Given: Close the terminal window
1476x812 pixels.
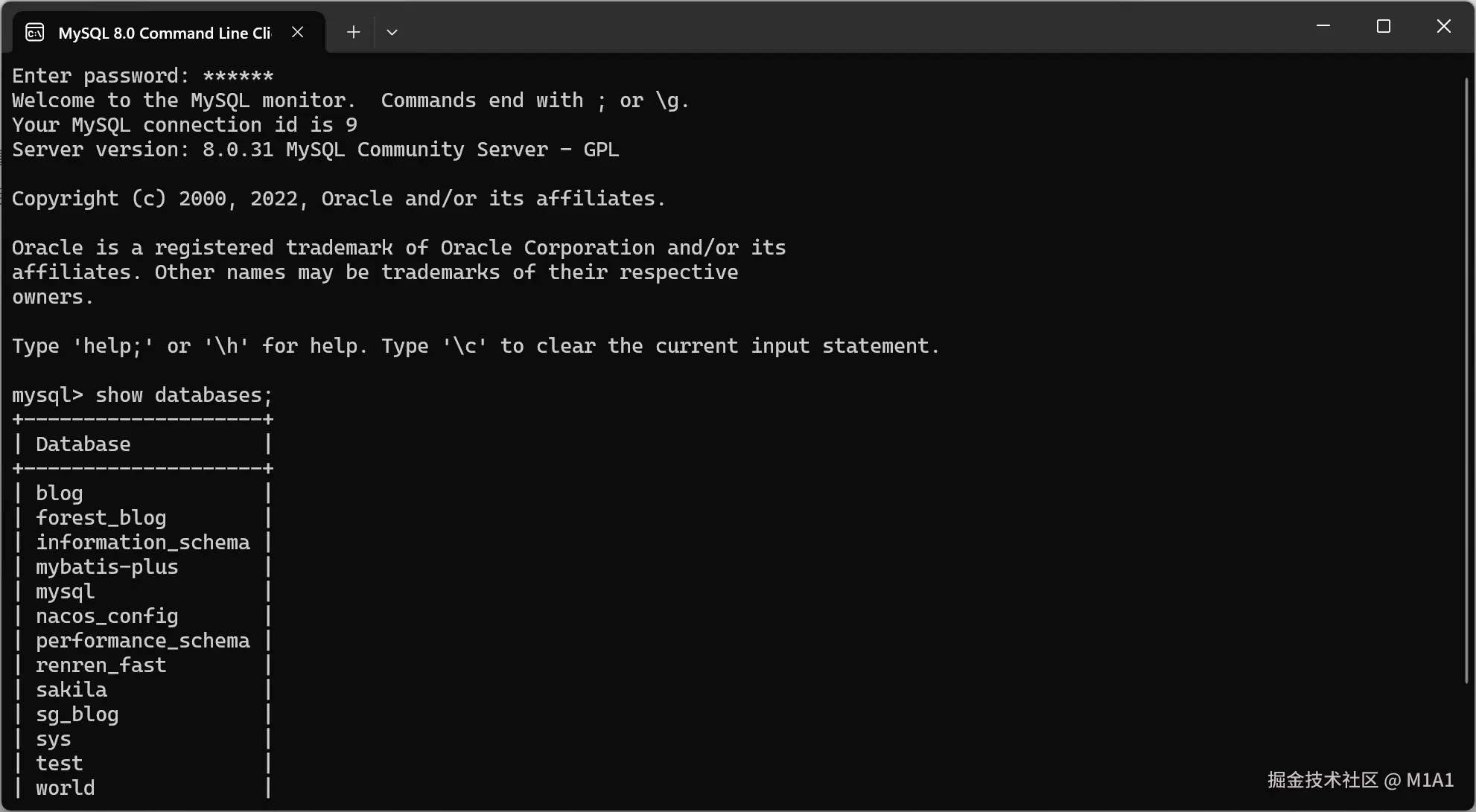Looking at the screenshot, I should click(1443, 26).
